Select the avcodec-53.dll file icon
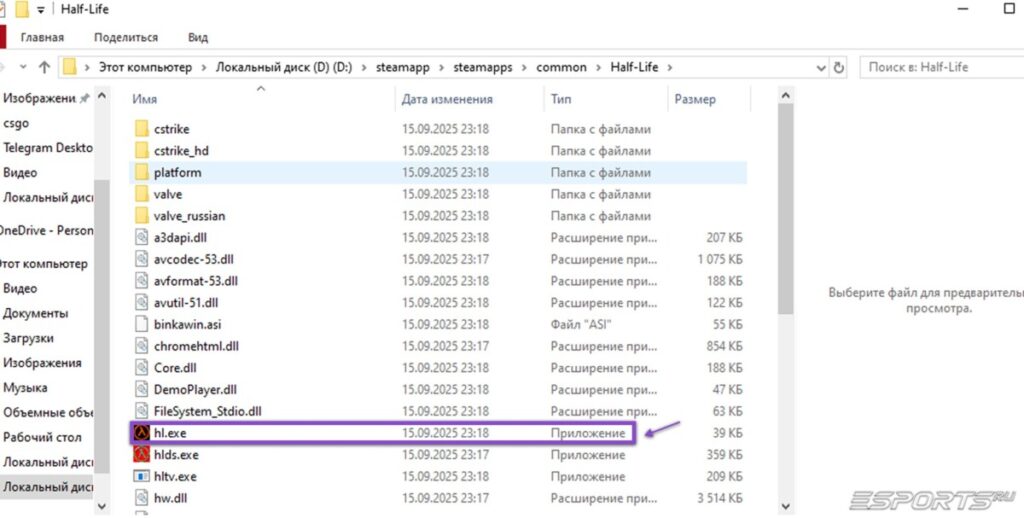The height and width of the screenshot is (518, 1024). 142,259
